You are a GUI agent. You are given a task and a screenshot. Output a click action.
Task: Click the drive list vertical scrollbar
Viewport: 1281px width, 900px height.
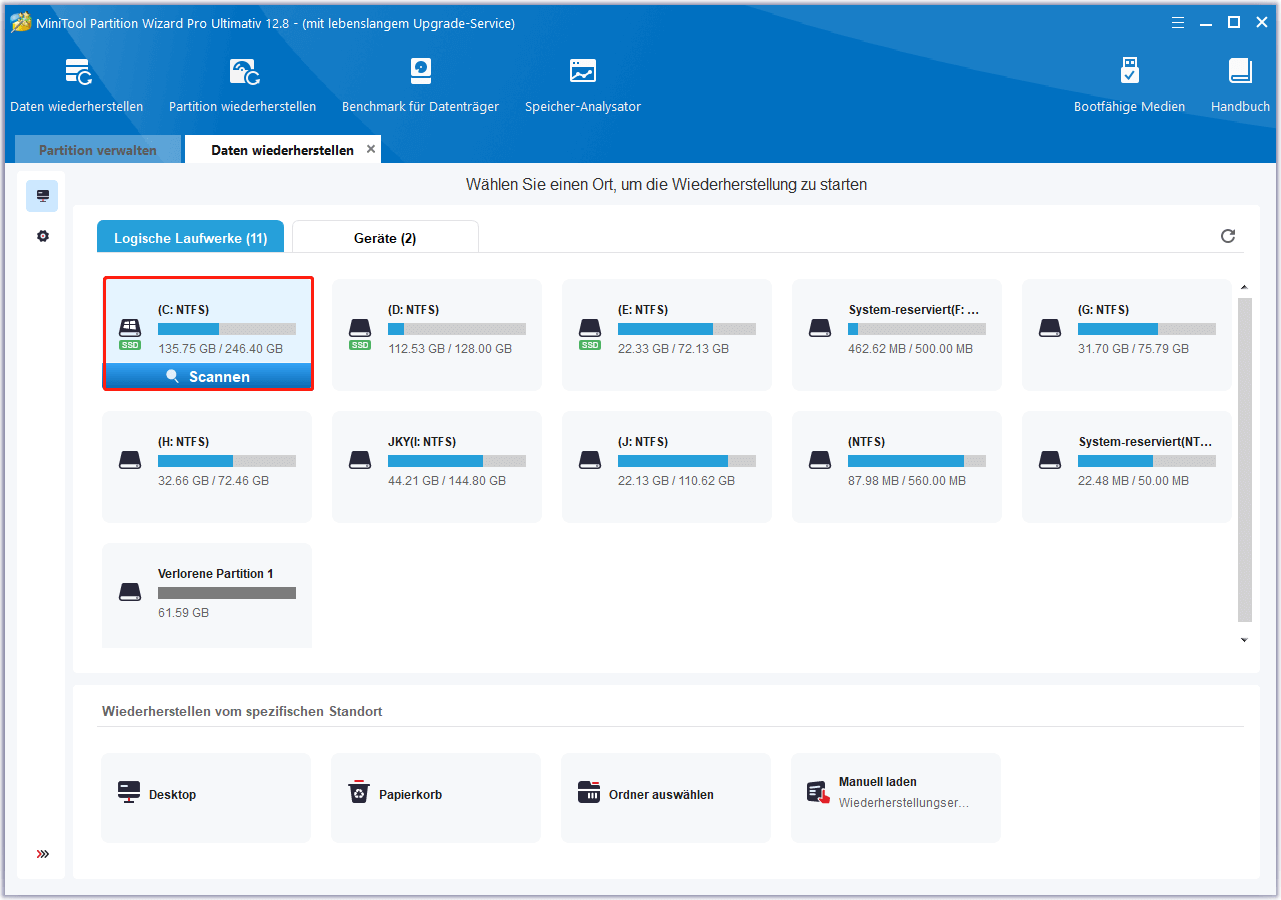[x=1245, y=460]
